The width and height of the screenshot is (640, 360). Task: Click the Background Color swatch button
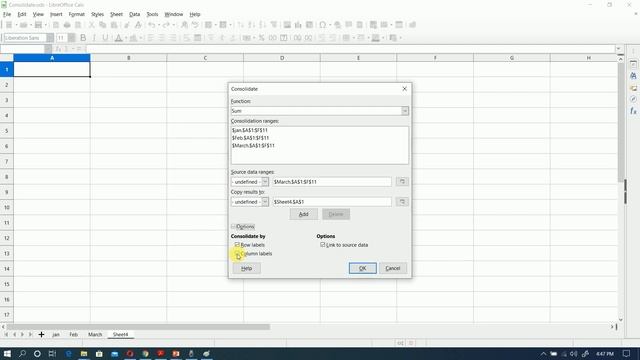133,38
